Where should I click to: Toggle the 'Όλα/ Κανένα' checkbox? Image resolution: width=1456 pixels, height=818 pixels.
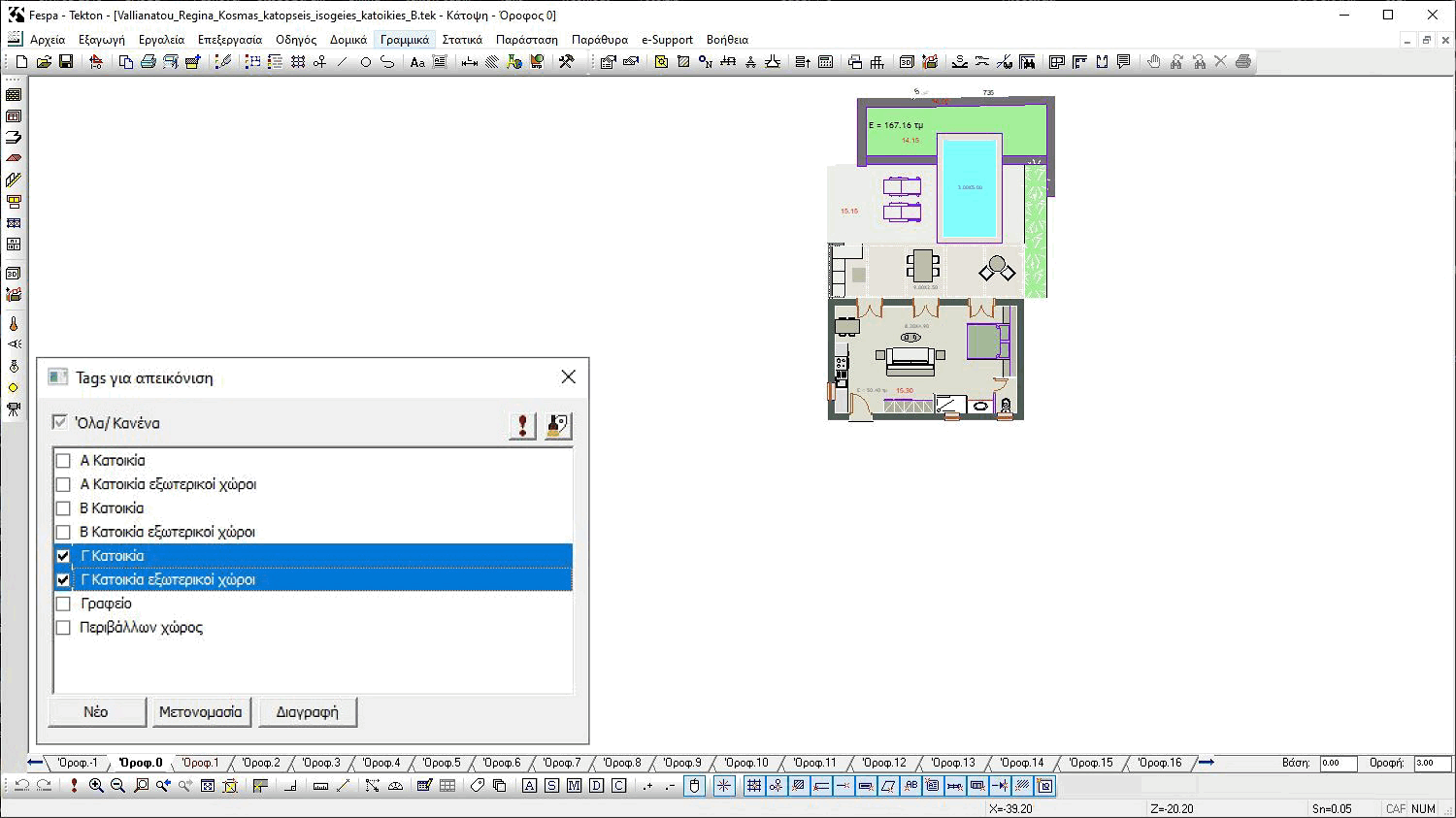(60, 423)
